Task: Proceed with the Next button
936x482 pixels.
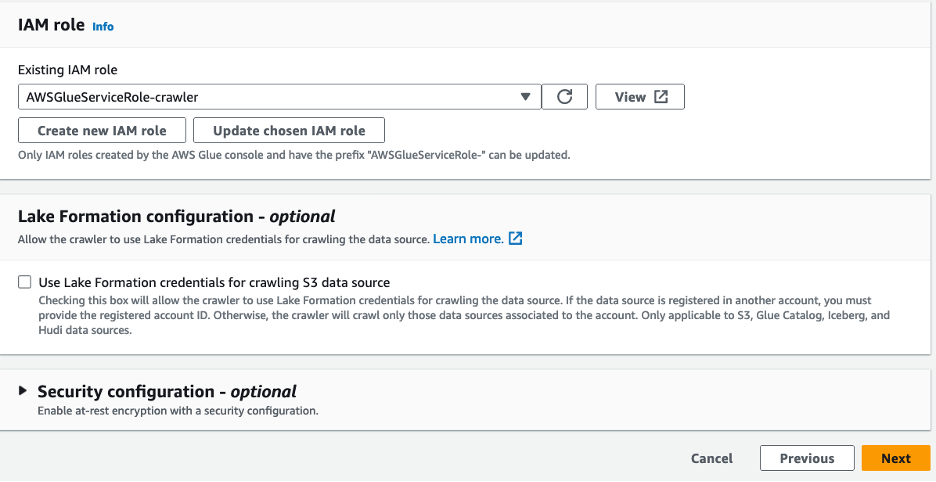Action: click(896, 458)
